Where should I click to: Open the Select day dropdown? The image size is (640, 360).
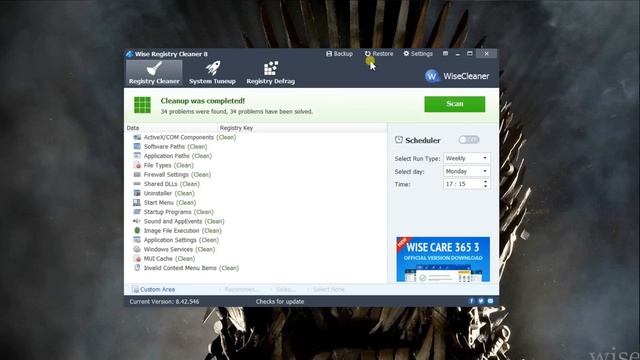[467, 171]
